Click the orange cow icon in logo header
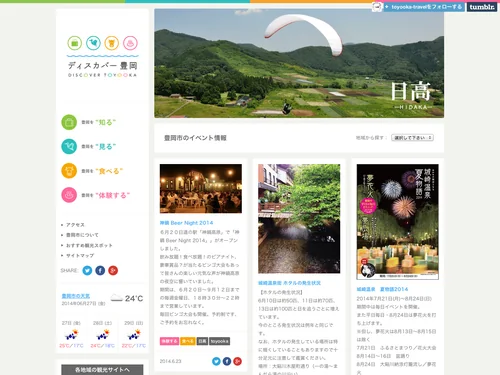 [x=112, y=43]
